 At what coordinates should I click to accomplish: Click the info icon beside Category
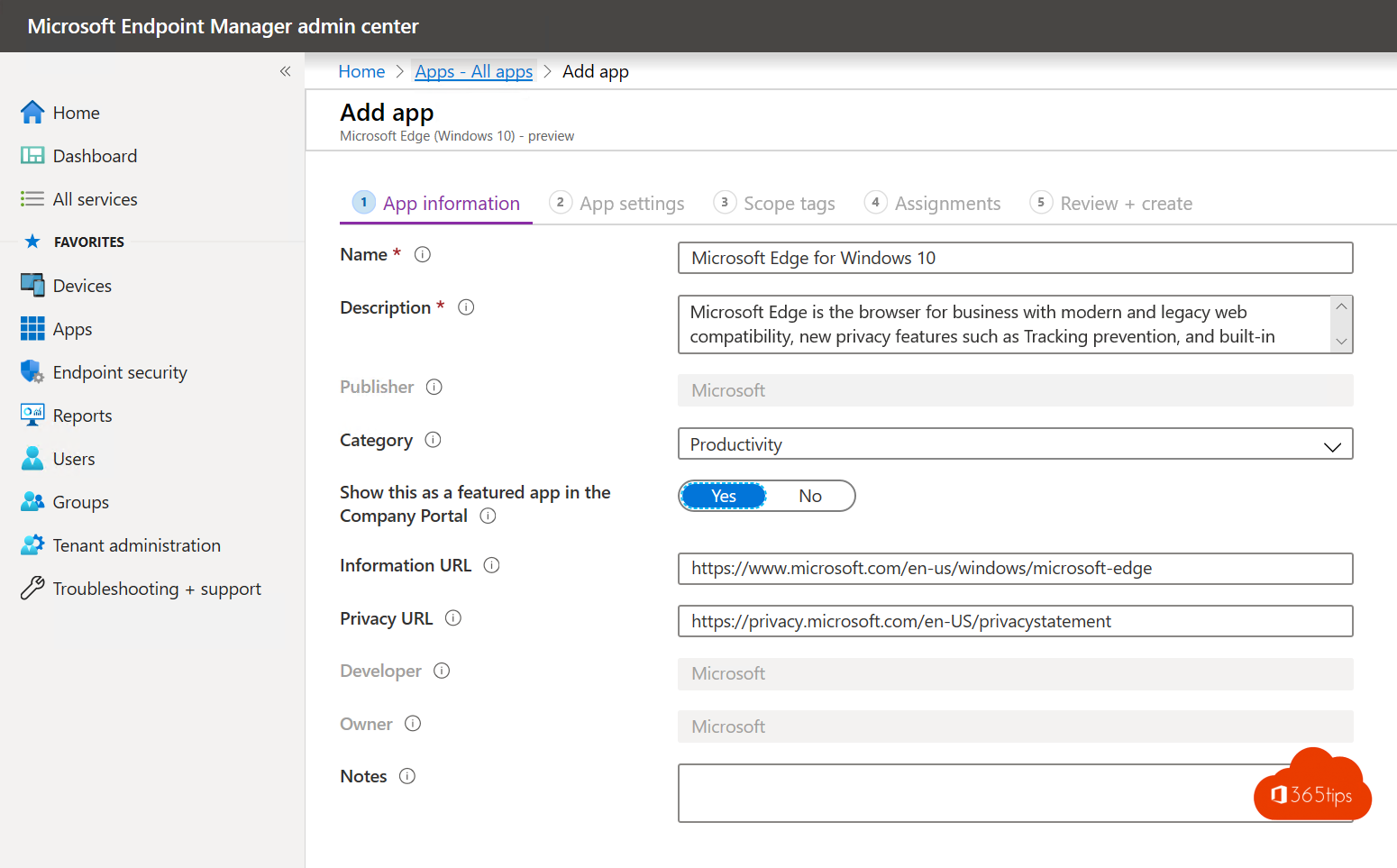(x=434, y=440)
